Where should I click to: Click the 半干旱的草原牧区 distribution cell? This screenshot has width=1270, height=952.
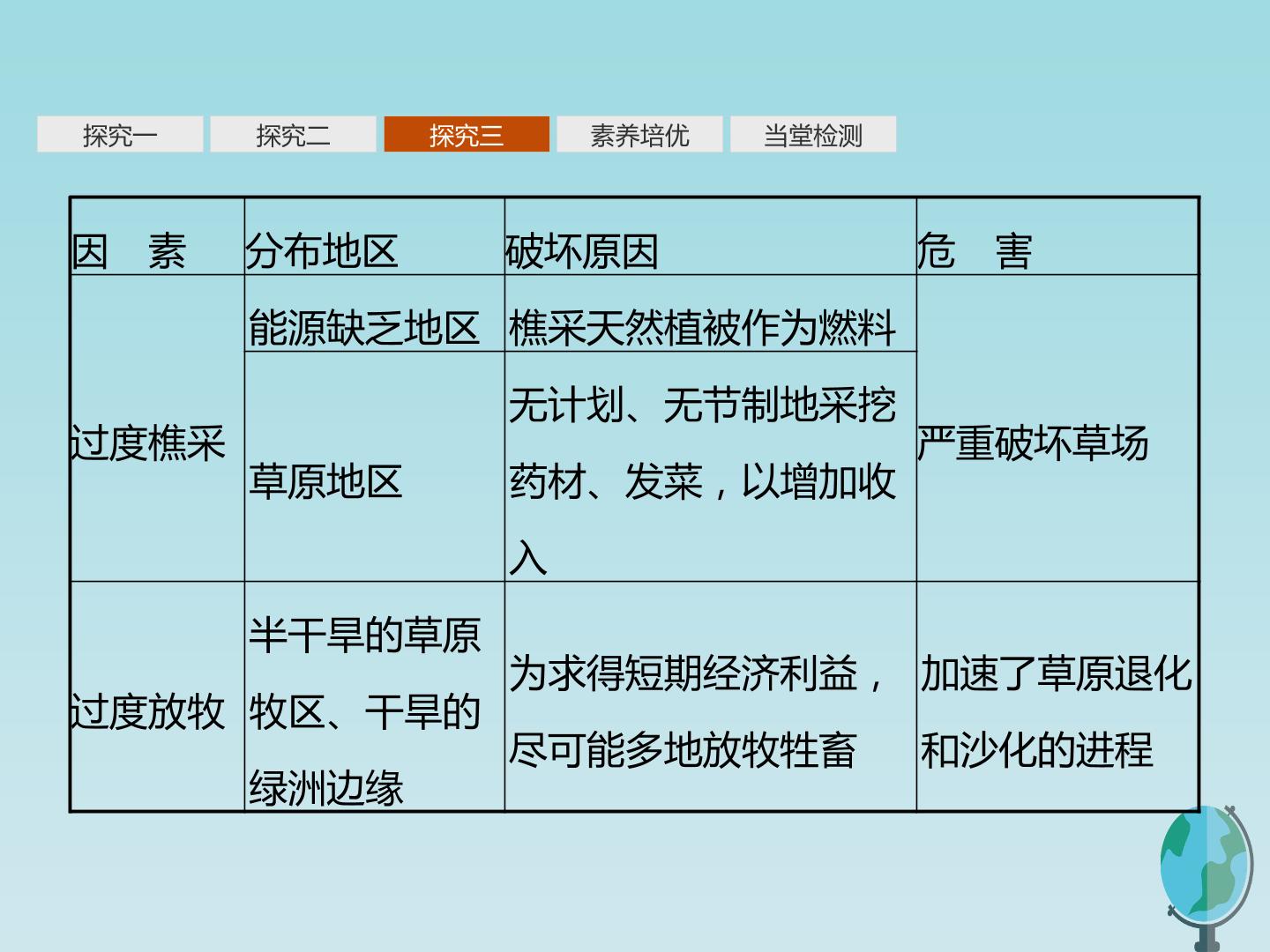[374, 696]
